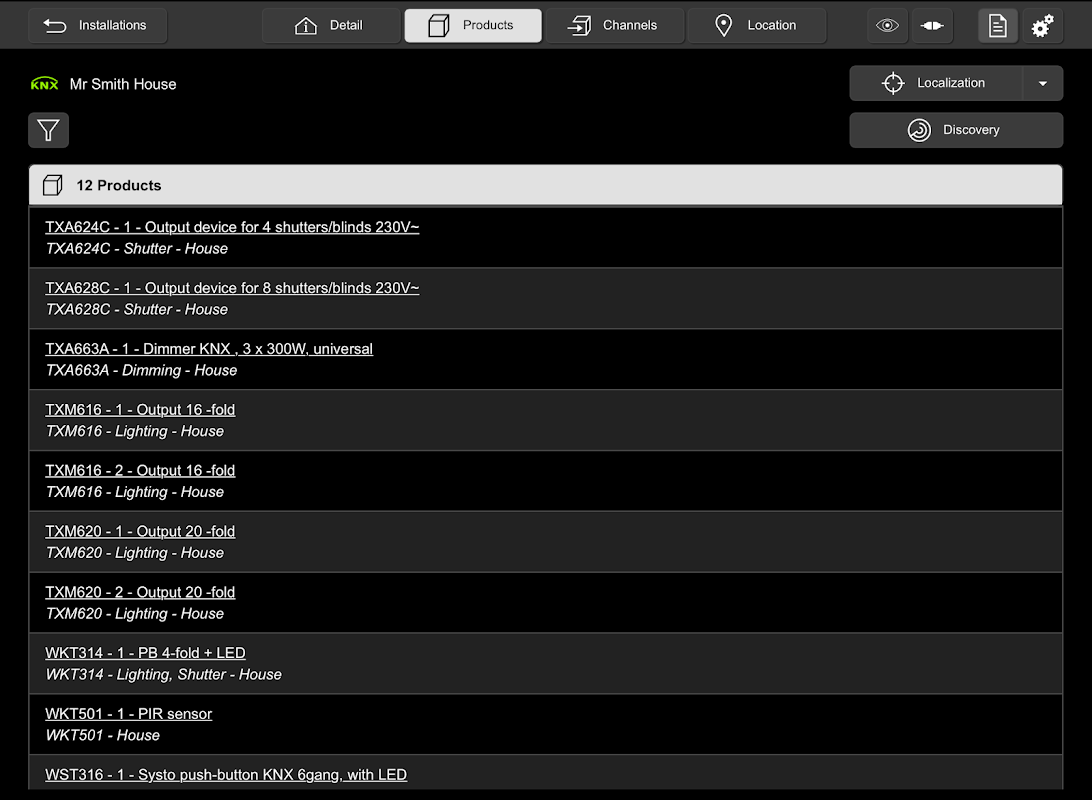Click 'TXA628C - Shutter - House' subtitle

pyautogui.click(x=136, y=309)
